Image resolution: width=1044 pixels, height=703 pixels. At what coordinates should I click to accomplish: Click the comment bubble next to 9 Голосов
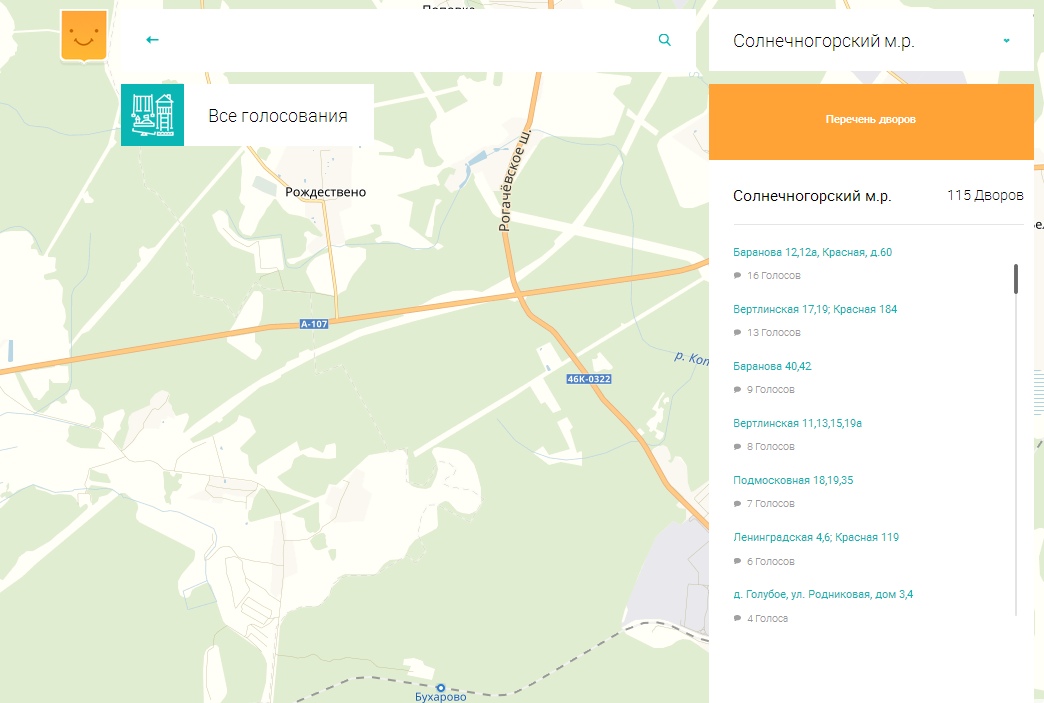738,389
